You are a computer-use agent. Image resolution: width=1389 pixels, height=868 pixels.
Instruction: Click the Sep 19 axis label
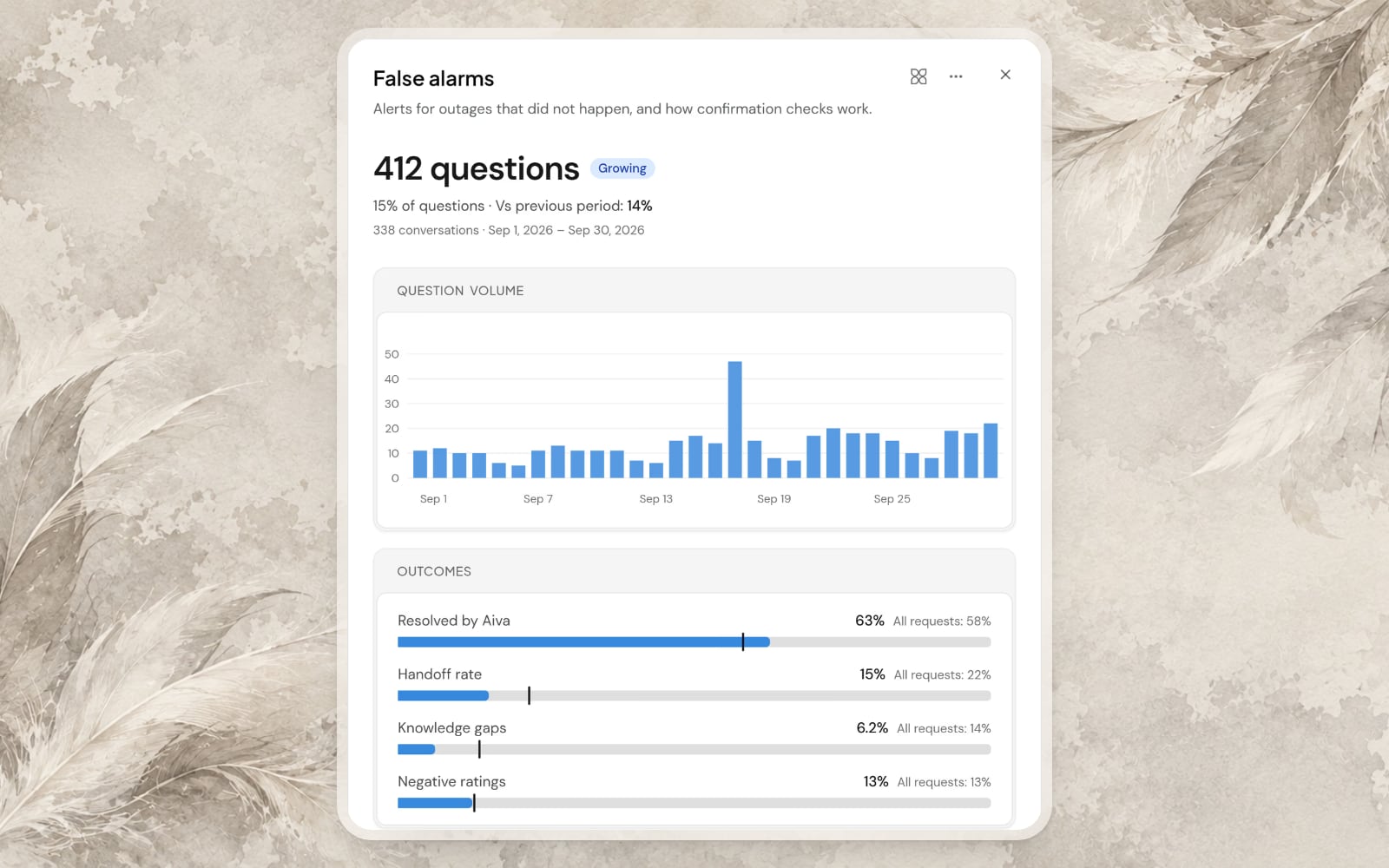pyautogui.click(x=773, y=499)
